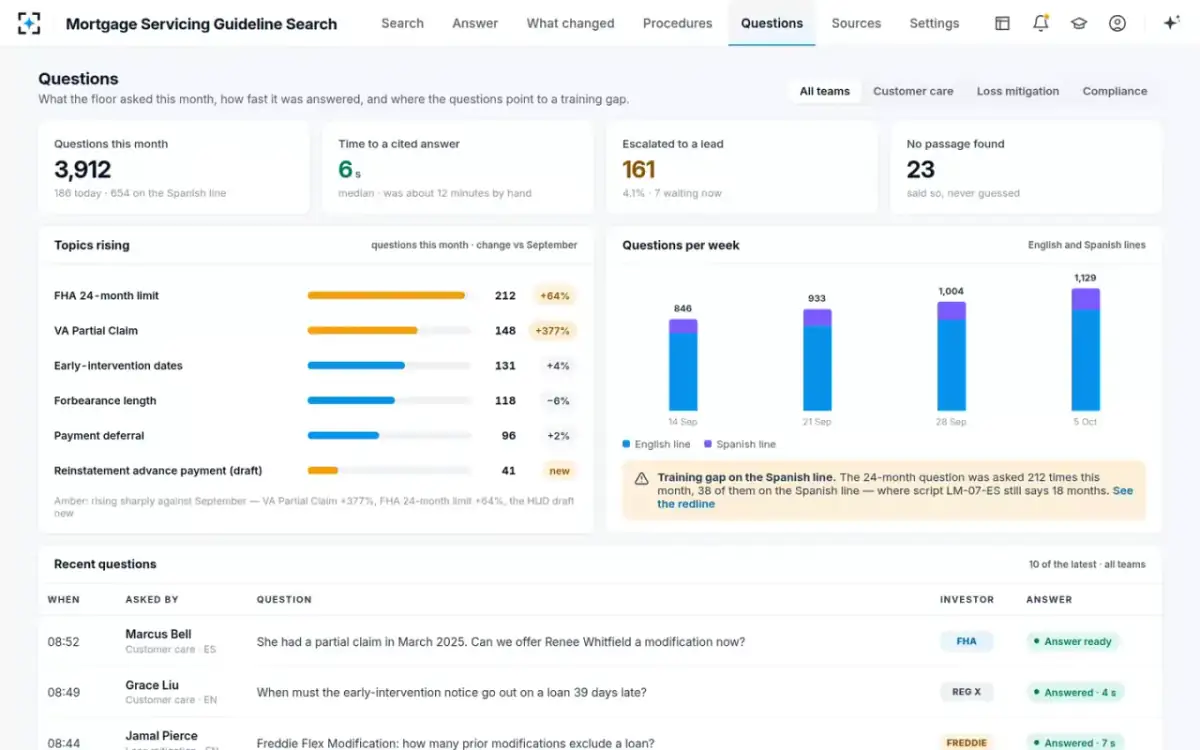Click the QUESTION column header
This screenshot has height=750, width=1200.
pyautogui.click(x=284, y=600)
